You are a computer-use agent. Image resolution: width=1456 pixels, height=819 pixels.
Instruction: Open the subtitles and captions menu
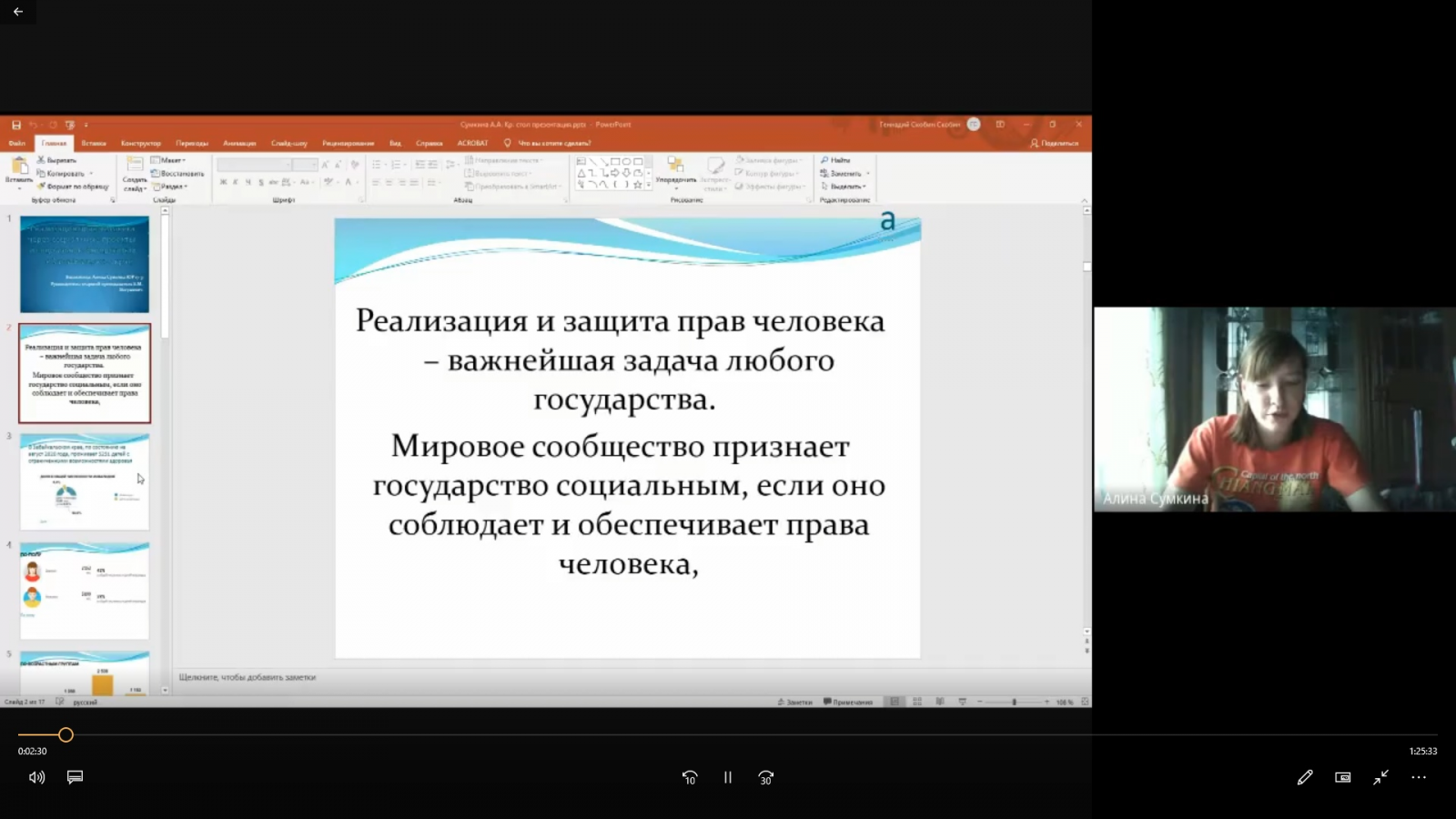(75, 777)
